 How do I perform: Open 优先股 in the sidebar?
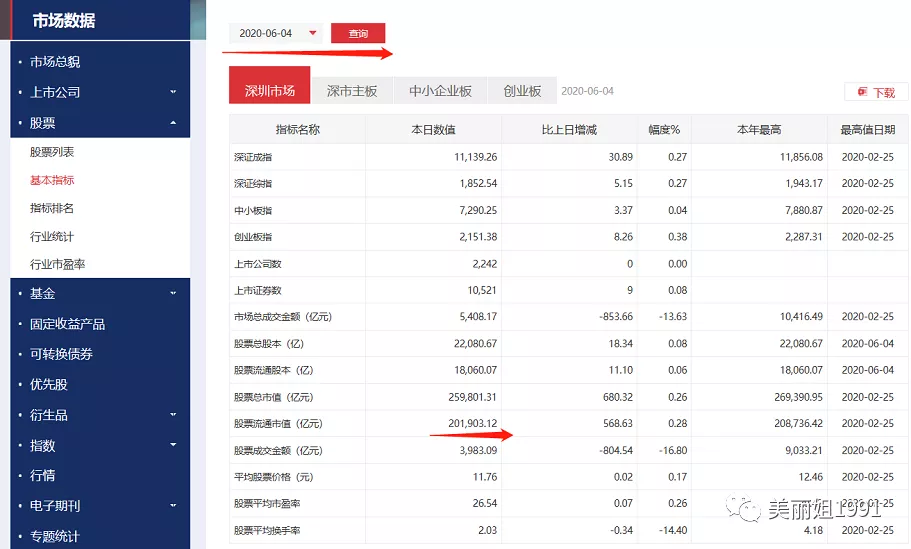[x=48, y=384]
